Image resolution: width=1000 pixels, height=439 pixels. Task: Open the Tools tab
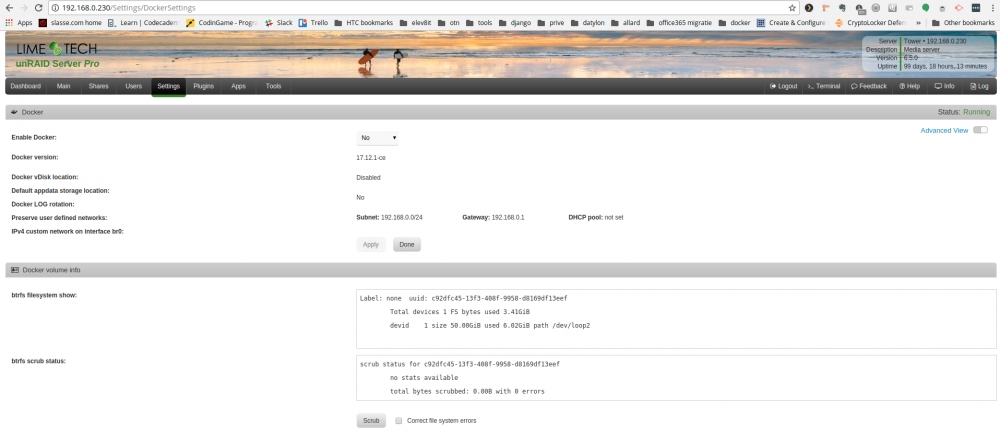tap(274, 86)
